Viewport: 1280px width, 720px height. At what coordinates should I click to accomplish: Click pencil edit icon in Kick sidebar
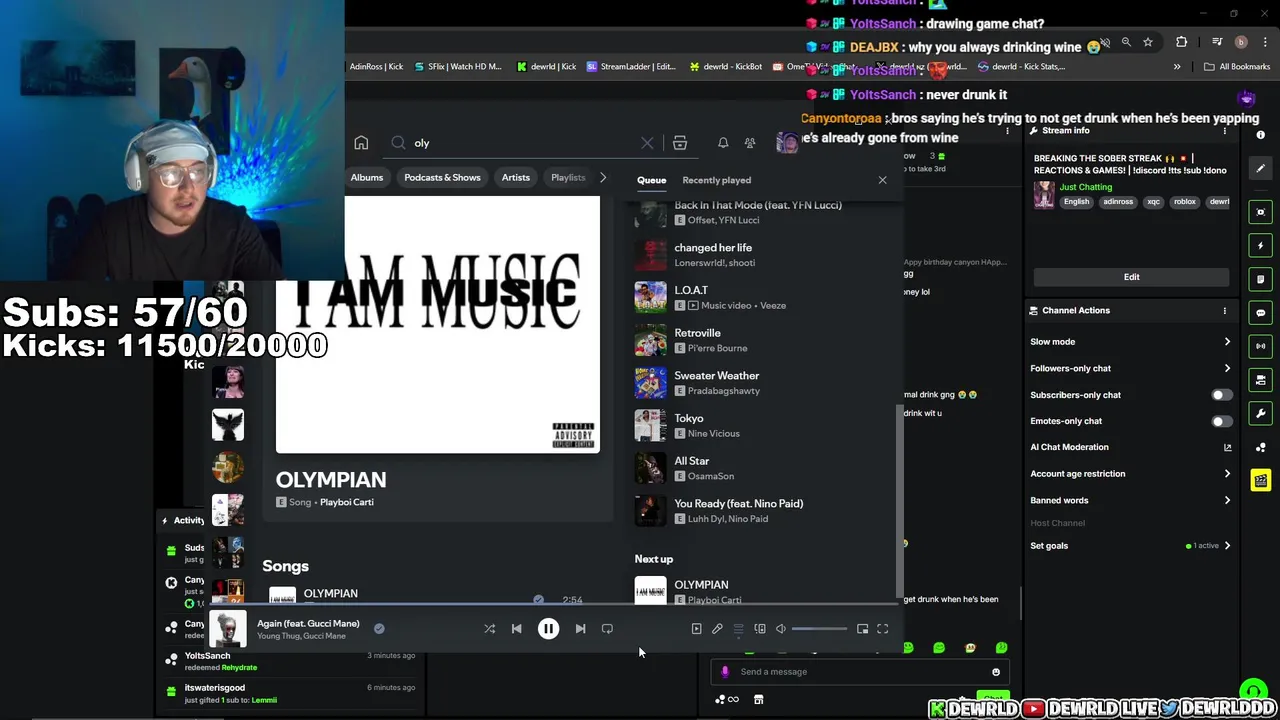coord(1261,169)
